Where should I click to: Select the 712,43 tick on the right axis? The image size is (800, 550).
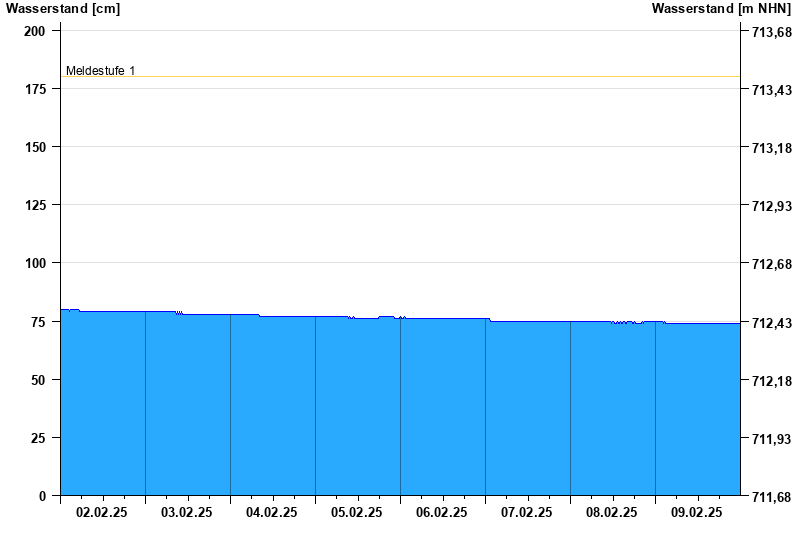[x=771, y=323]
